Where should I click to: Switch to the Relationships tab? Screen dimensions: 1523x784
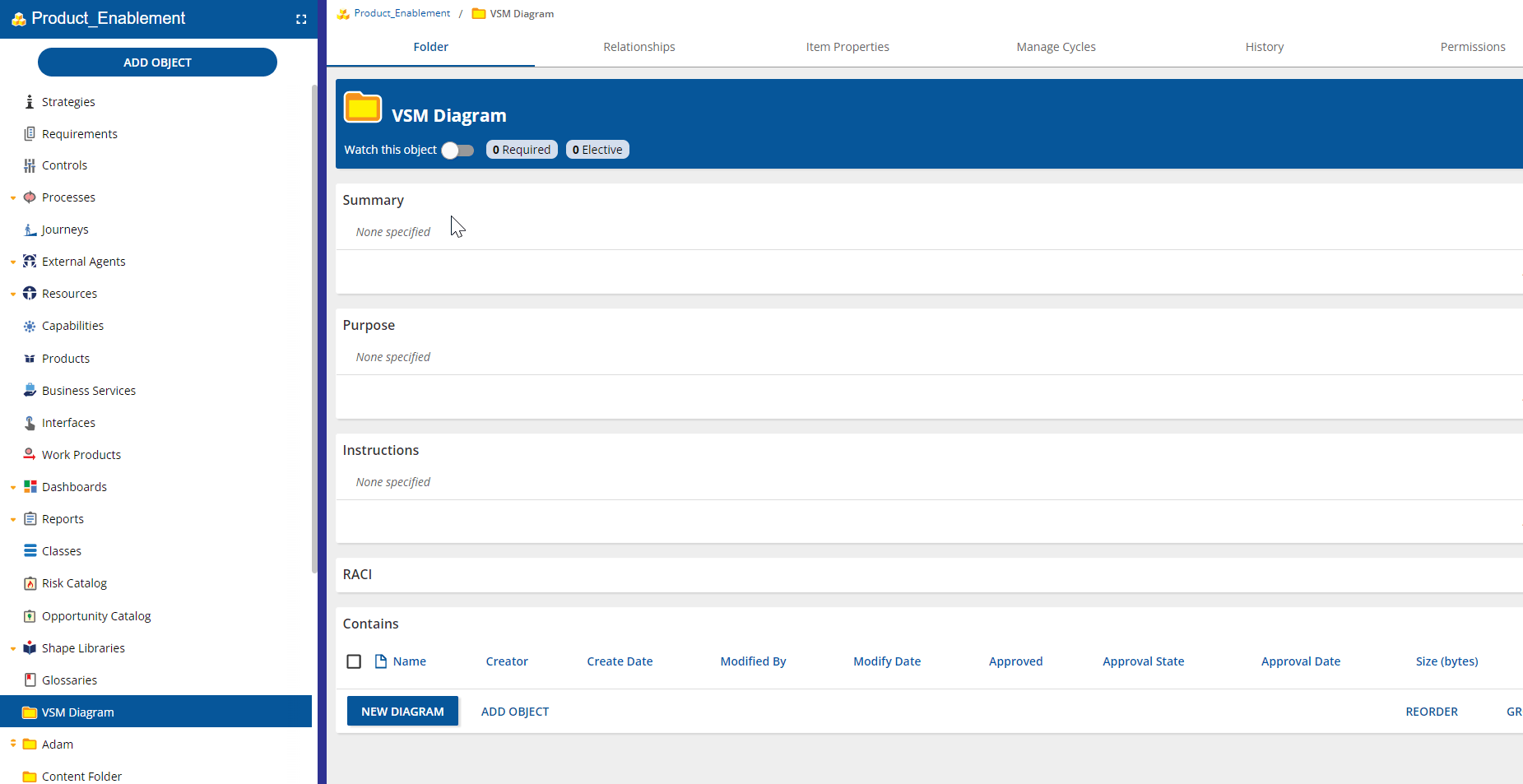pyautogui.click(x=638, y=47)
